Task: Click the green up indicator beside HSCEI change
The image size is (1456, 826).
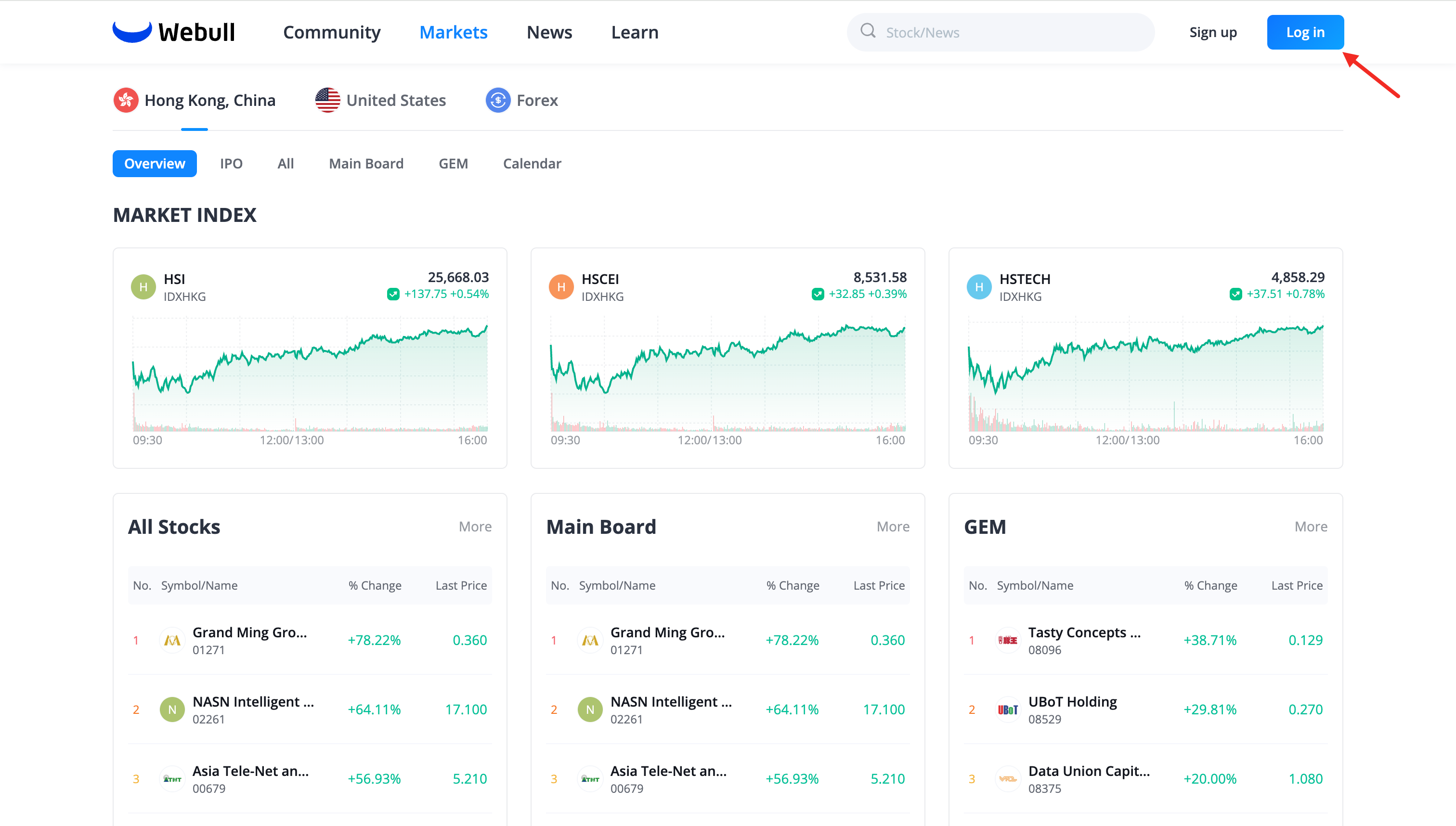Action: tap(817, 294)
